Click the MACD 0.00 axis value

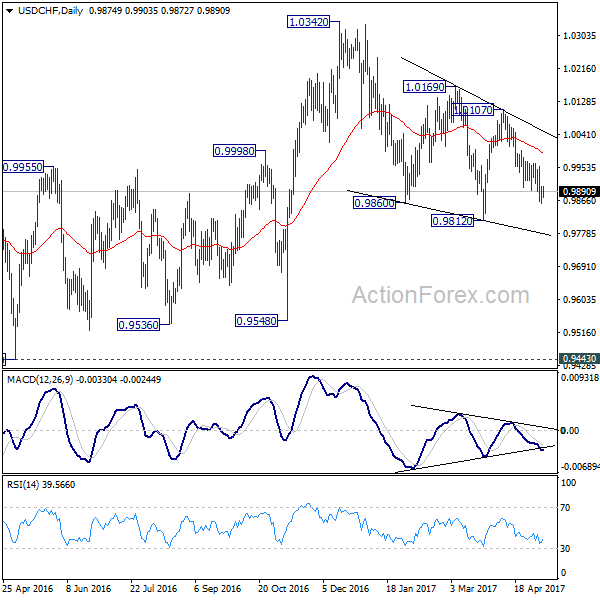569,431
